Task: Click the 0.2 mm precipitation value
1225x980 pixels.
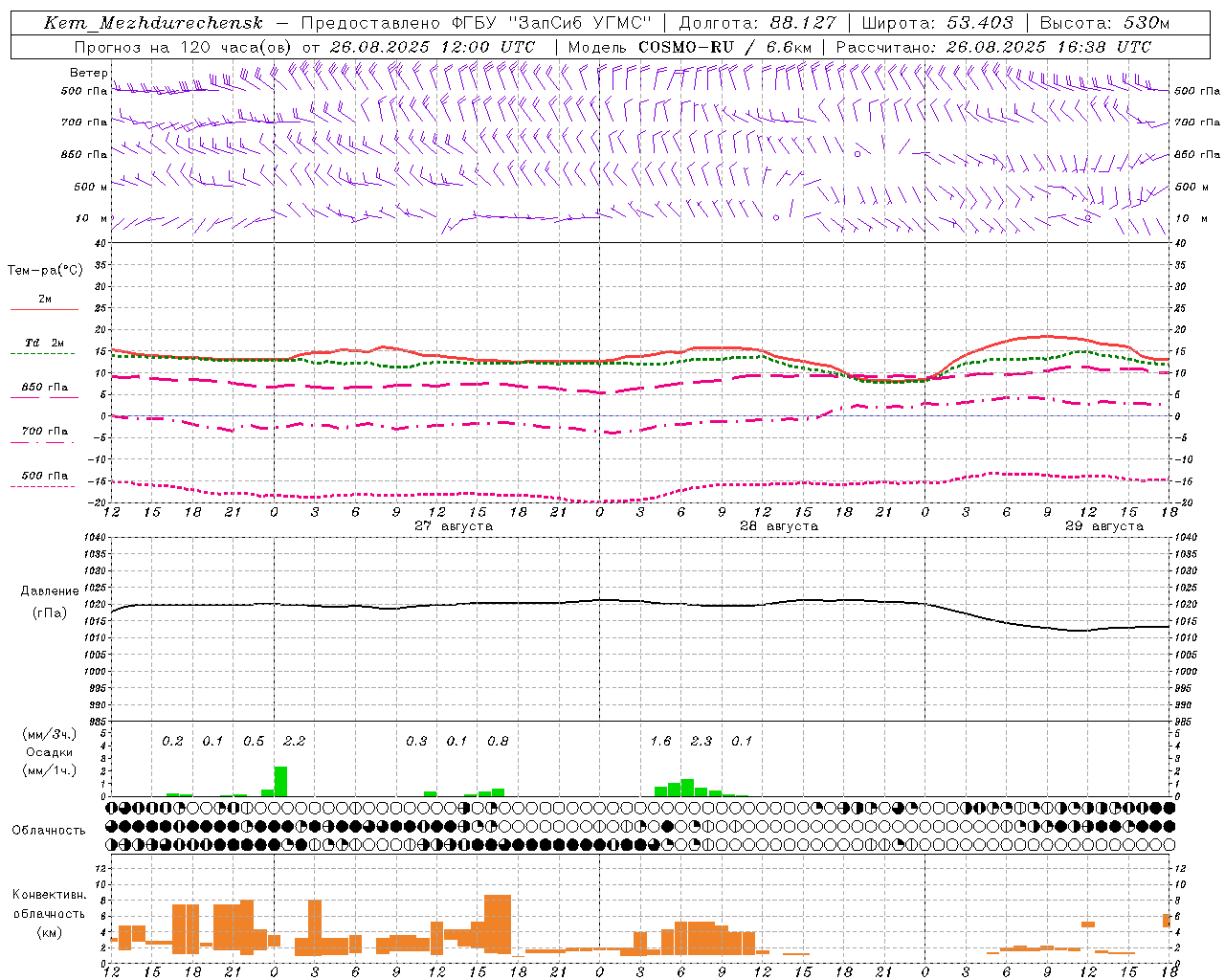Action: [x=172, y=742]
